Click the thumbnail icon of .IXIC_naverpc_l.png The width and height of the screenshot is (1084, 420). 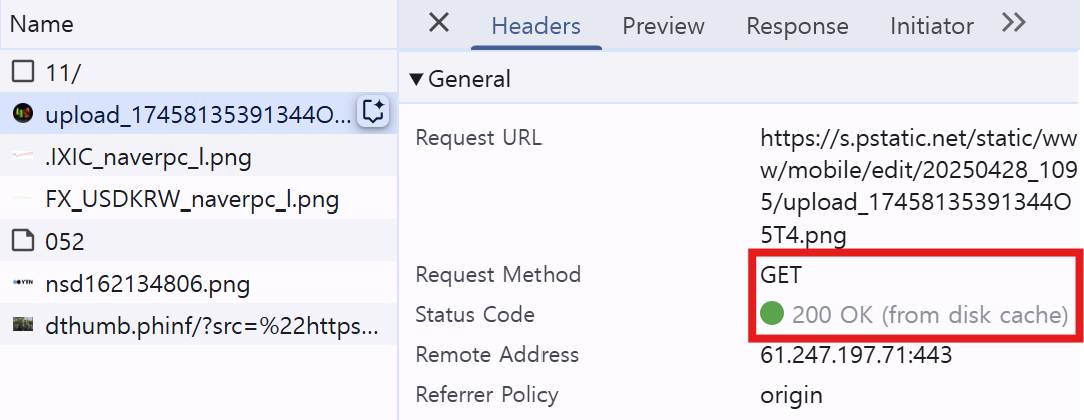point(24,156)
